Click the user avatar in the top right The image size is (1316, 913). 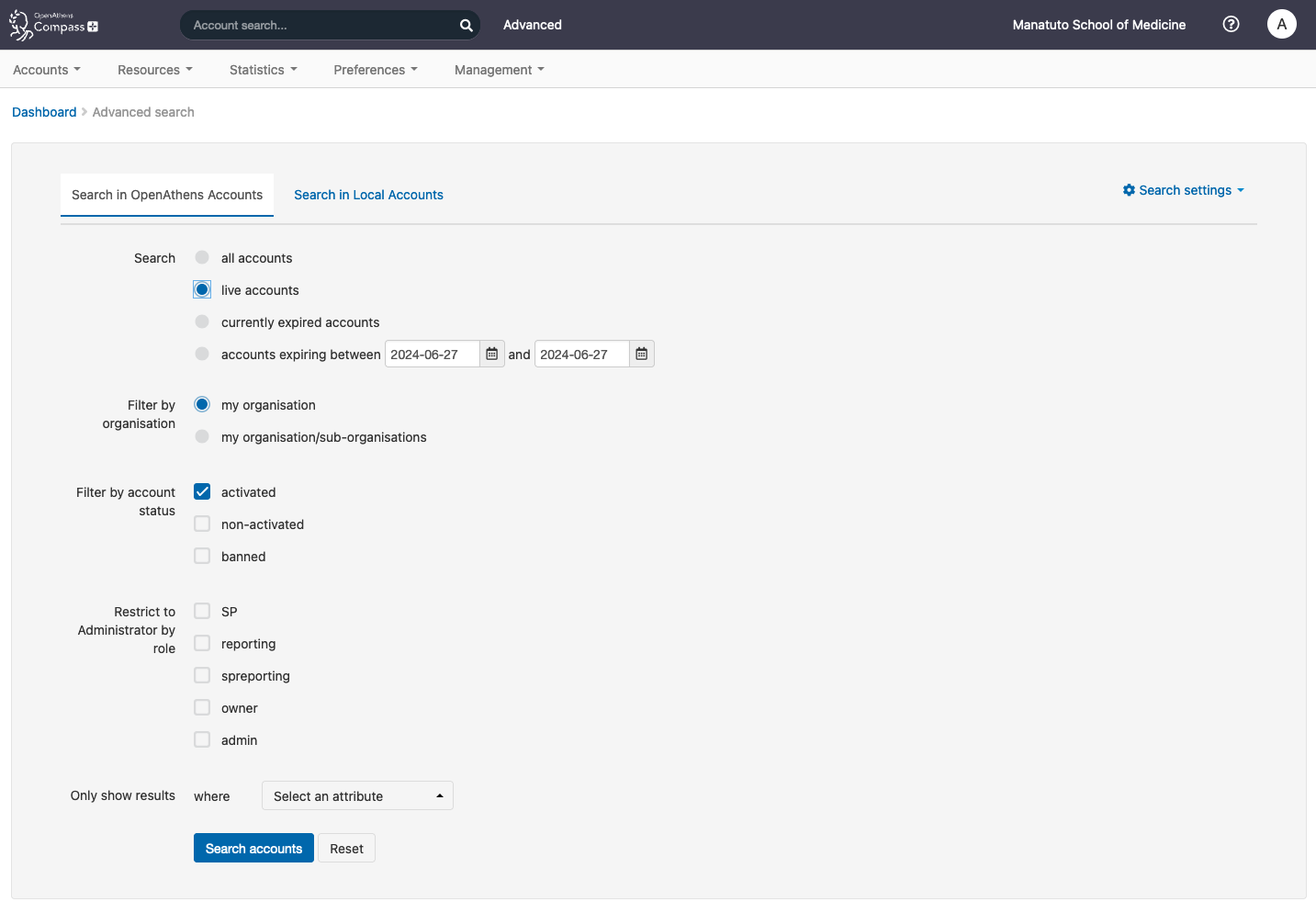(1281, 24)
